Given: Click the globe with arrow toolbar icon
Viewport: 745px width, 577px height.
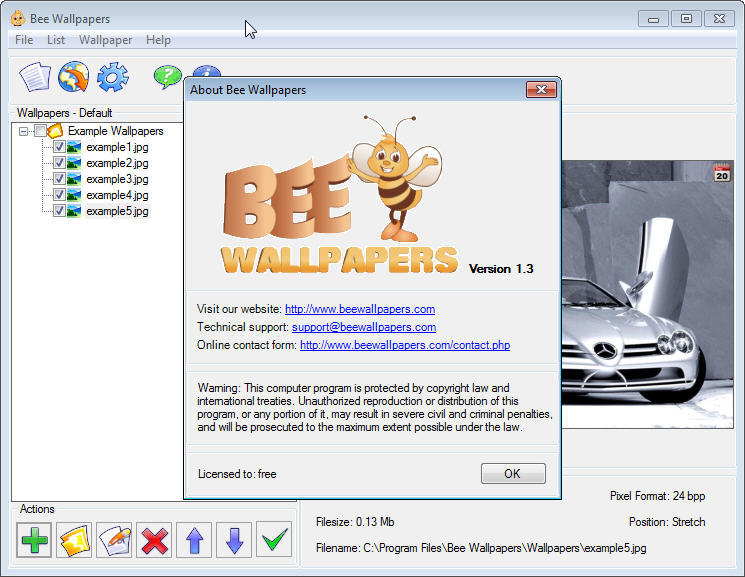Looking at the screenshot, I should [74, 77].
